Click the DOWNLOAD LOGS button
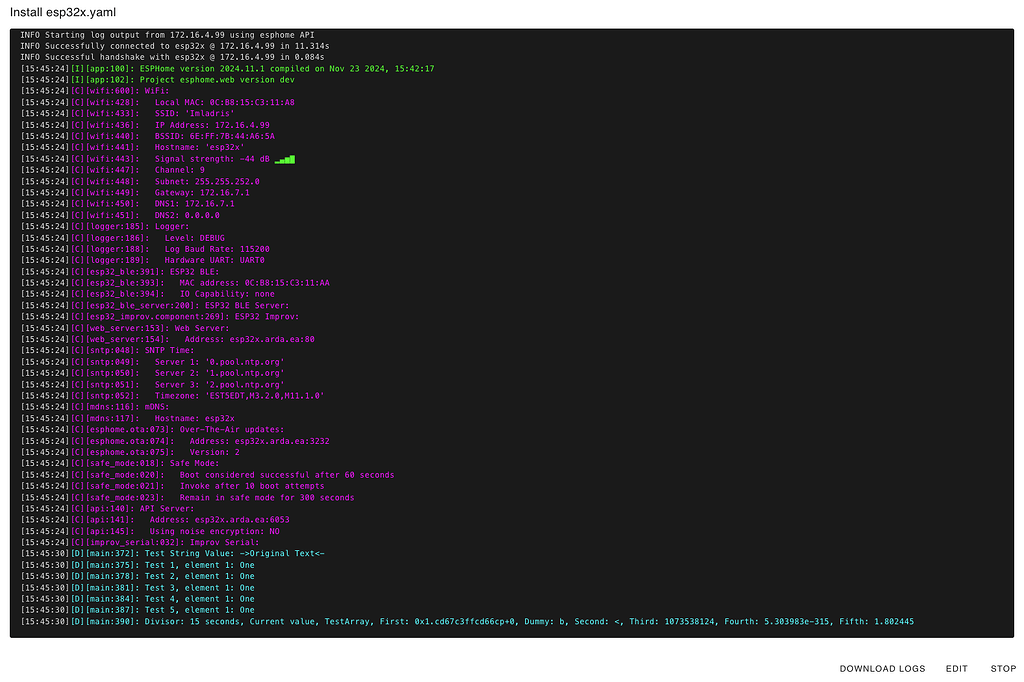 click(x=882, y=668)
